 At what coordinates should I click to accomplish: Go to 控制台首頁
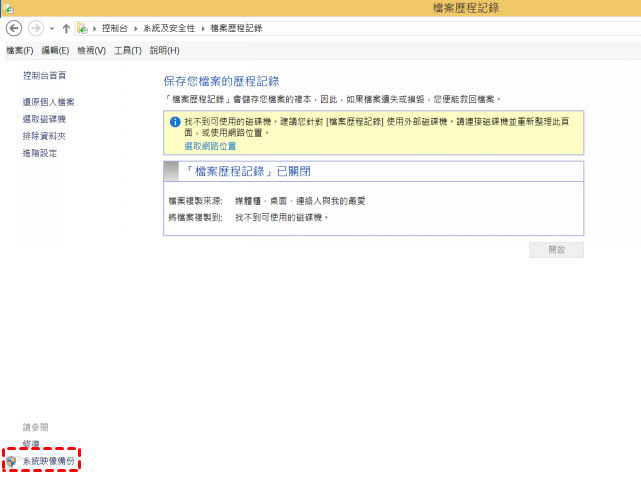coord(45,76)
